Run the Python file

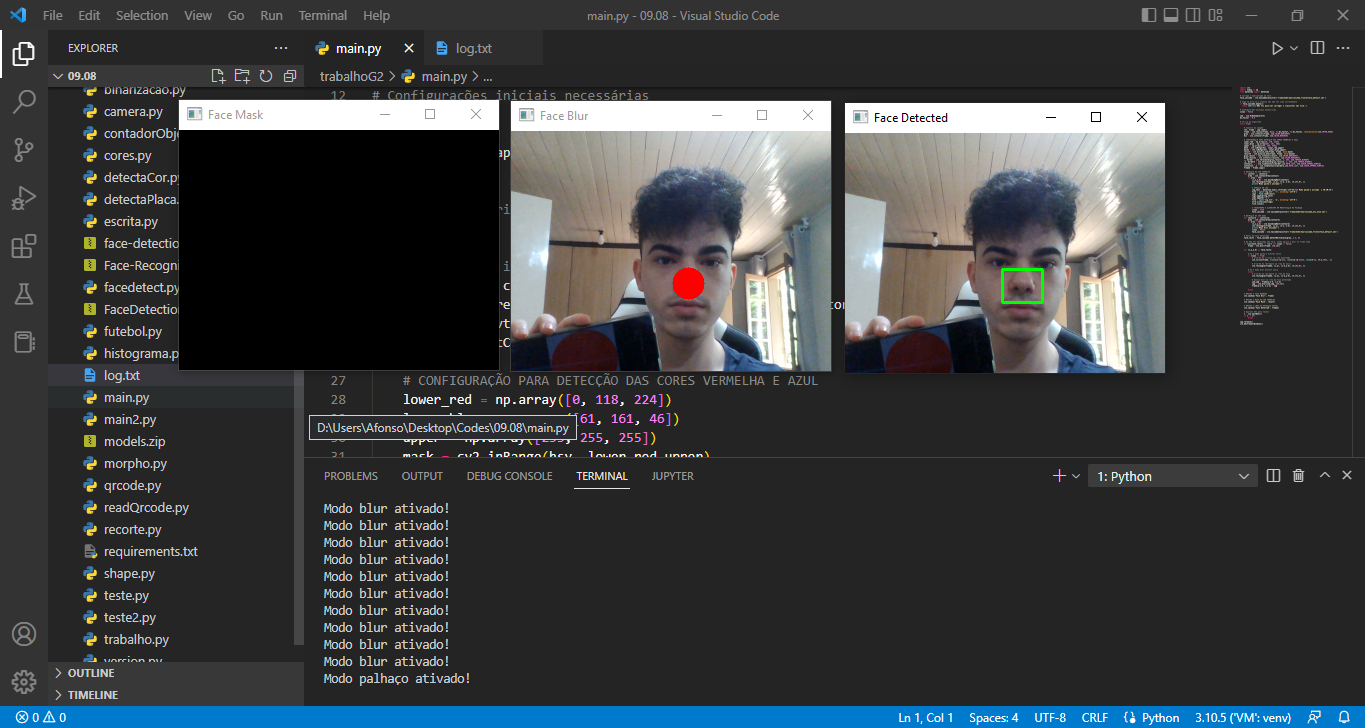1277,47
